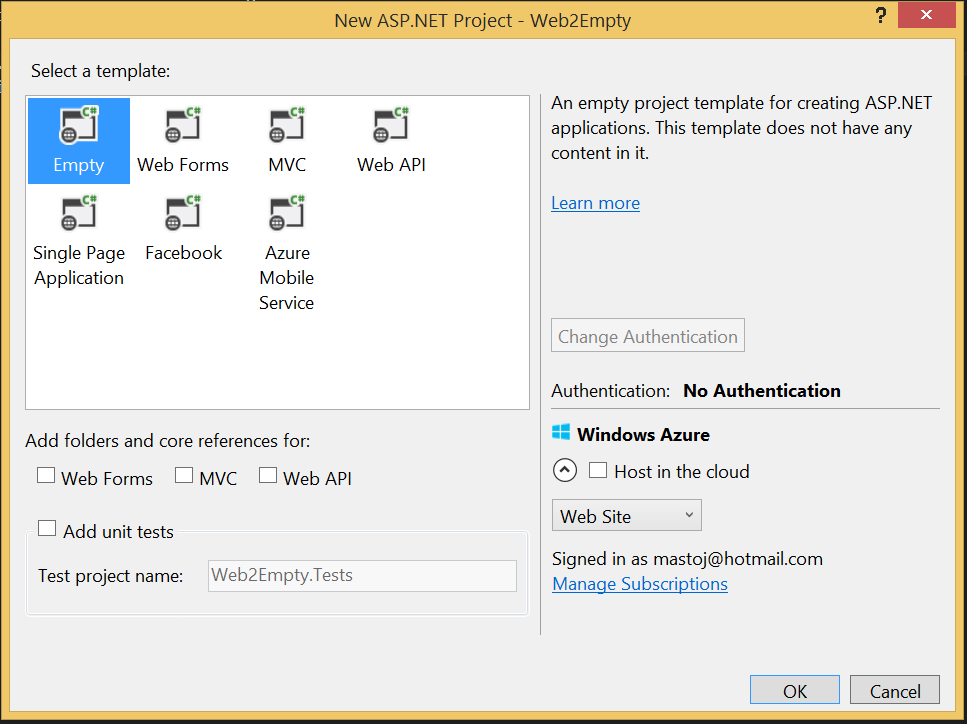Select the Facebook template icon

coord(183,213)
